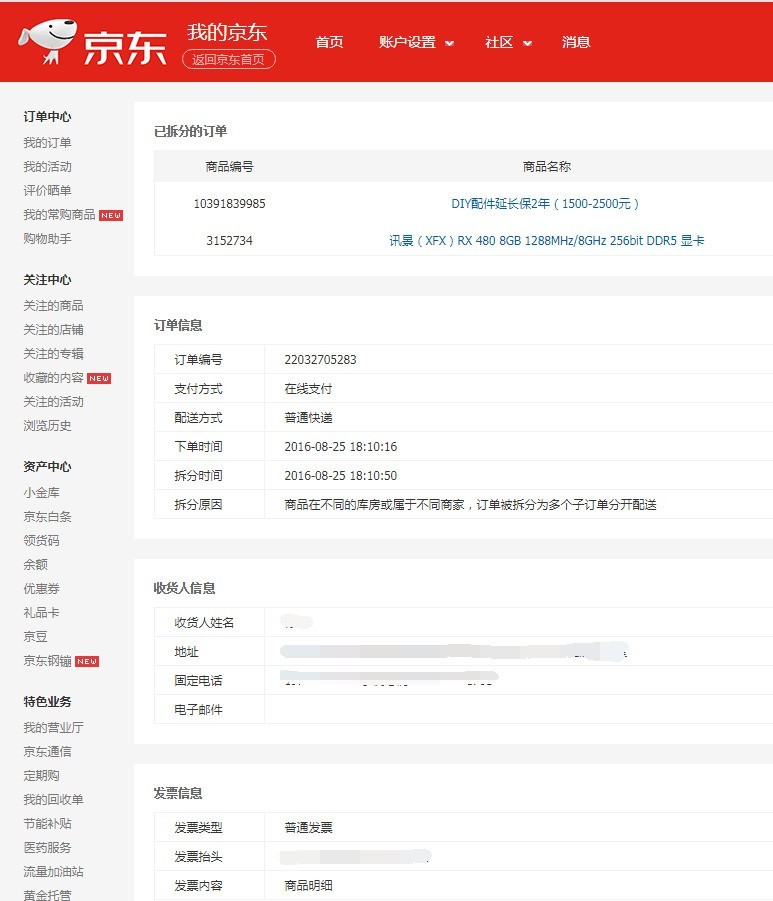Open 流量加油站 in sidebar

[x=53, y=872]
